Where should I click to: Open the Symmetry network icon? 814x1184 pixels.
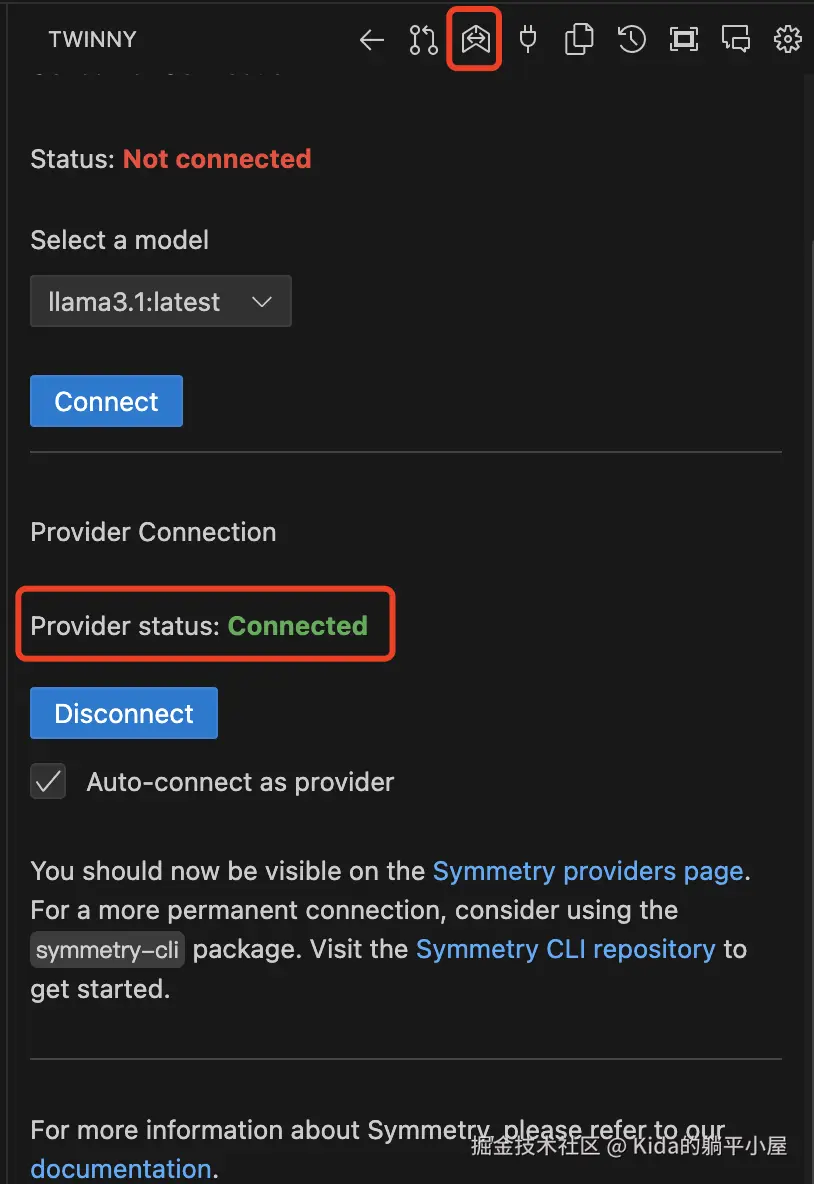click(x=475, y=40)
